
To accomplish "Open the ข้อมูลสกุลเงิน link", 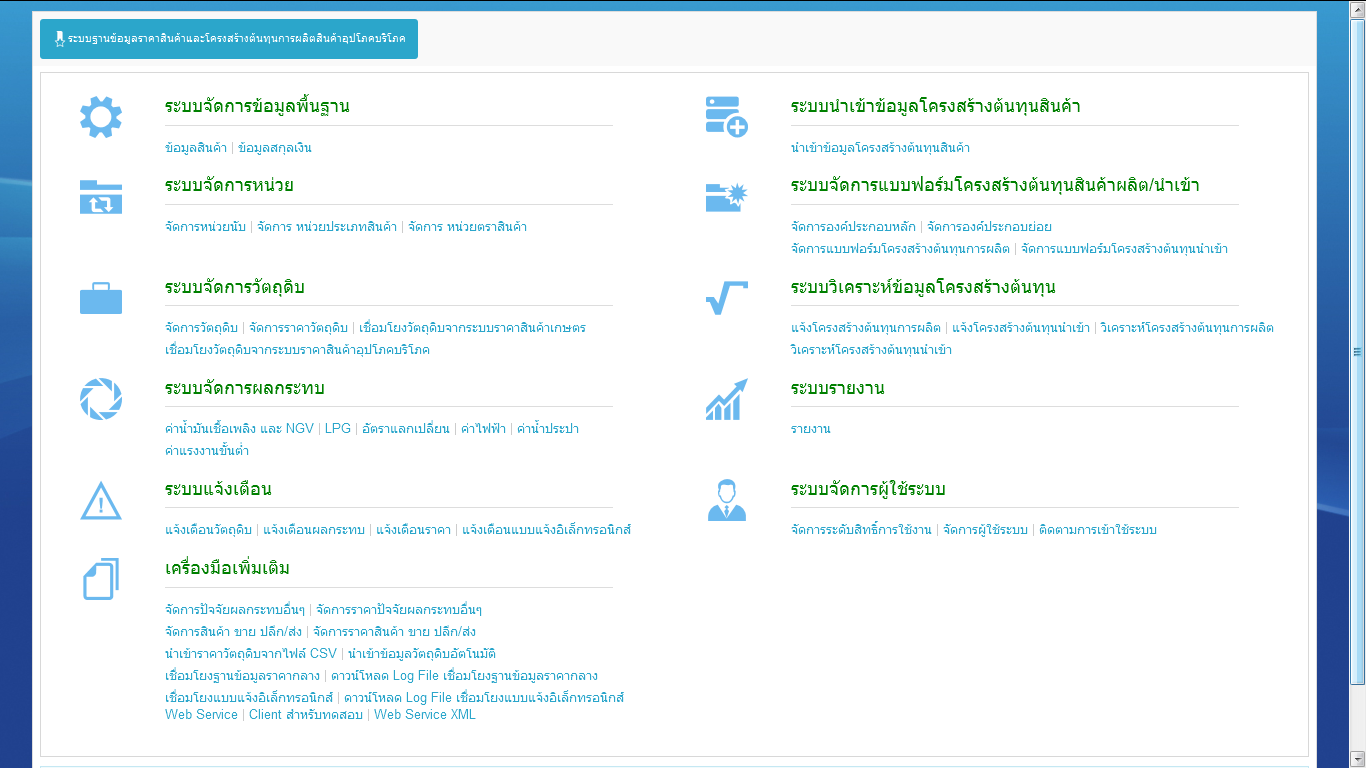I will (x=275, y=148).
